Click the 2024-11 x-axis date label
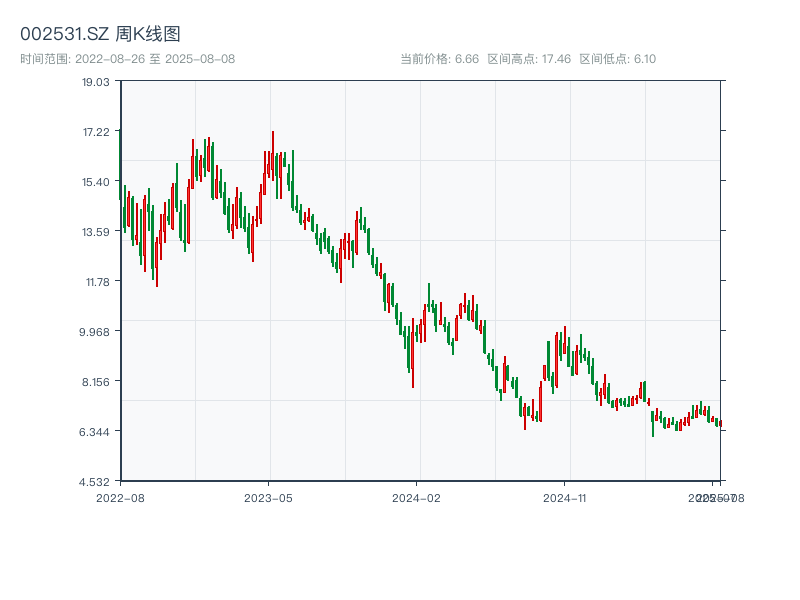Image resolution: width=800 pixels, height=600 pixels. pos(565,497)
